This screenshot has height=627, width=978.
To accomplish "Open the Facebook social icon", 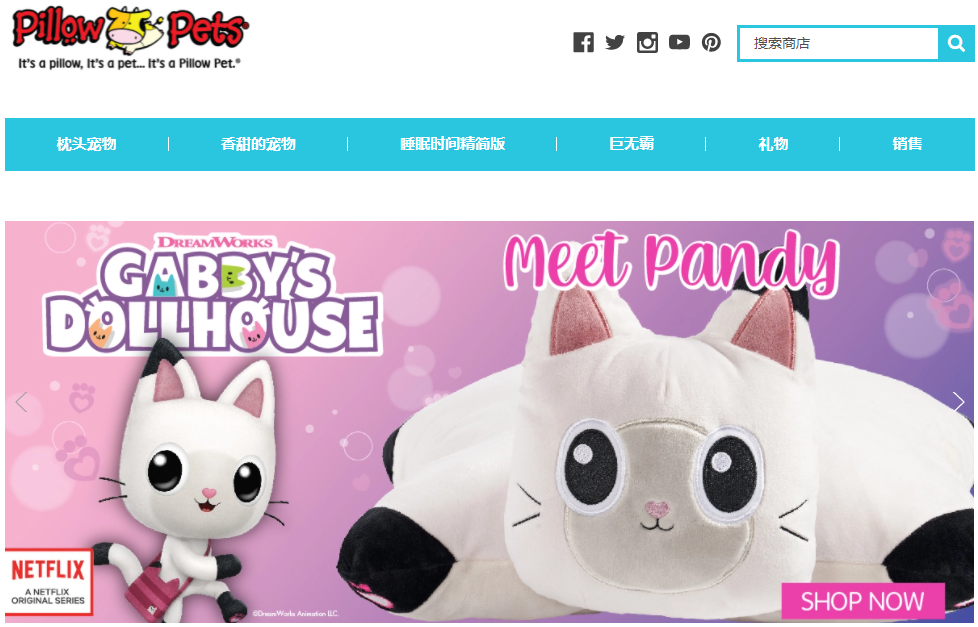I will click(x=583, y=42).
